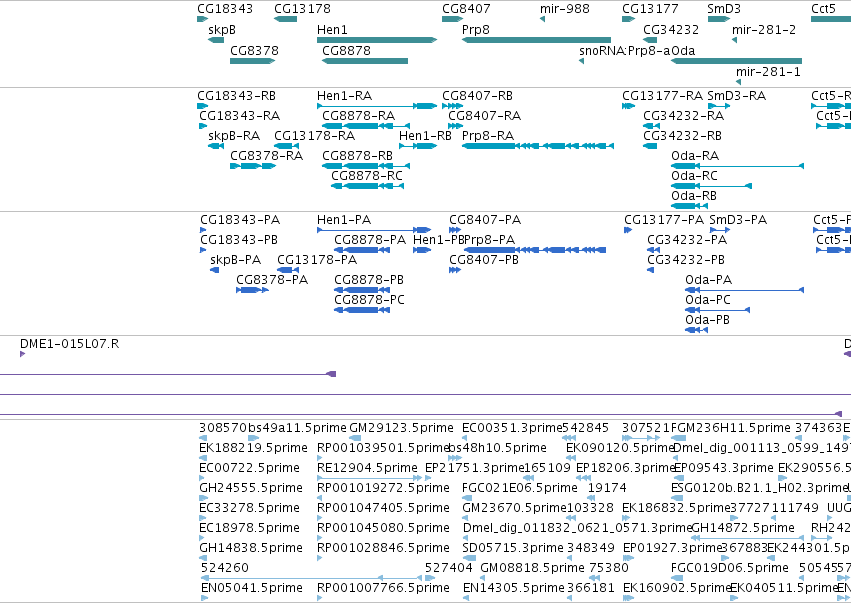Select the "Hen1-RB" transcript label
Viewport: 851px width, 603px height.
click(x=425, y=136)
